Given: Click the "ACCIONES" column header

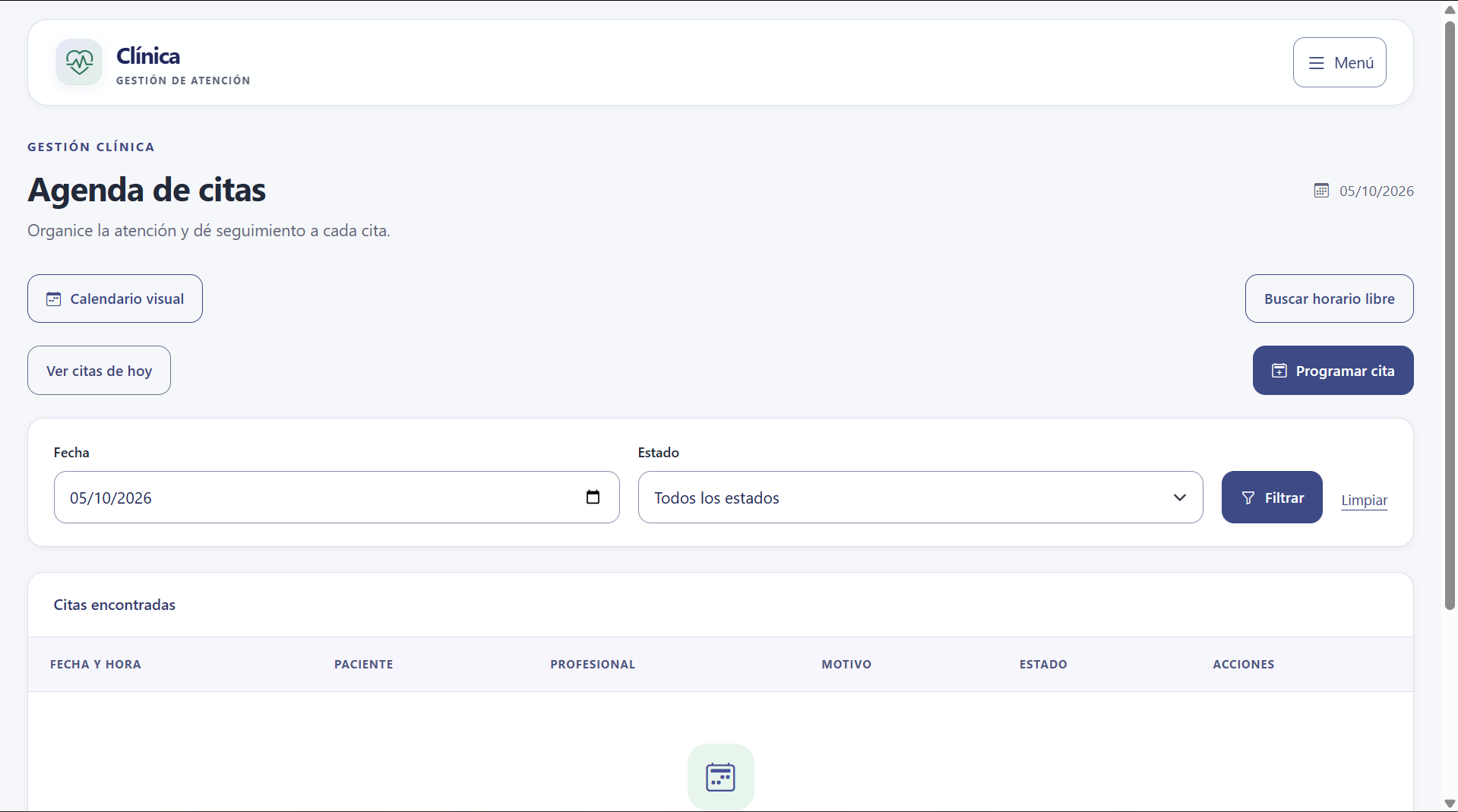Looking at the screenshot, I should (x=1244, y=665).
